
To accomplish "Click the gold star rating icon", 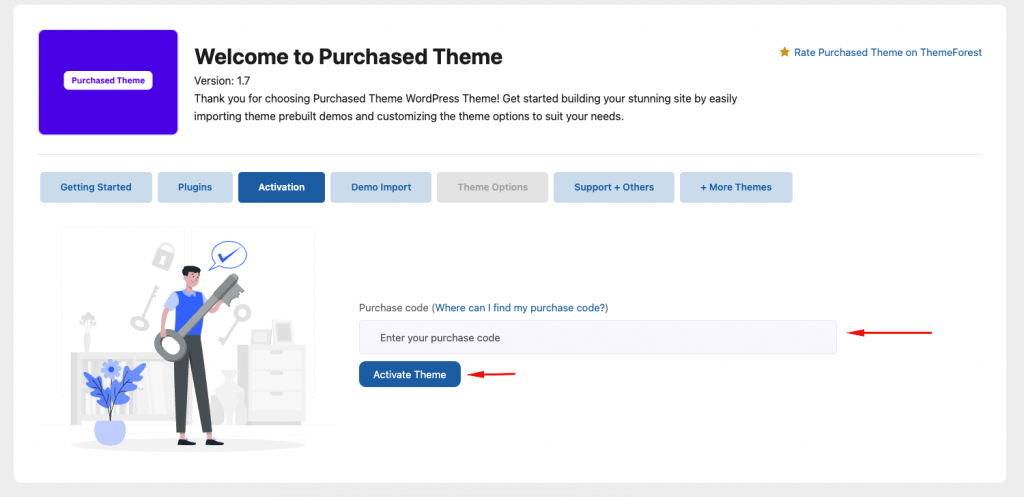I will point(785,52).
